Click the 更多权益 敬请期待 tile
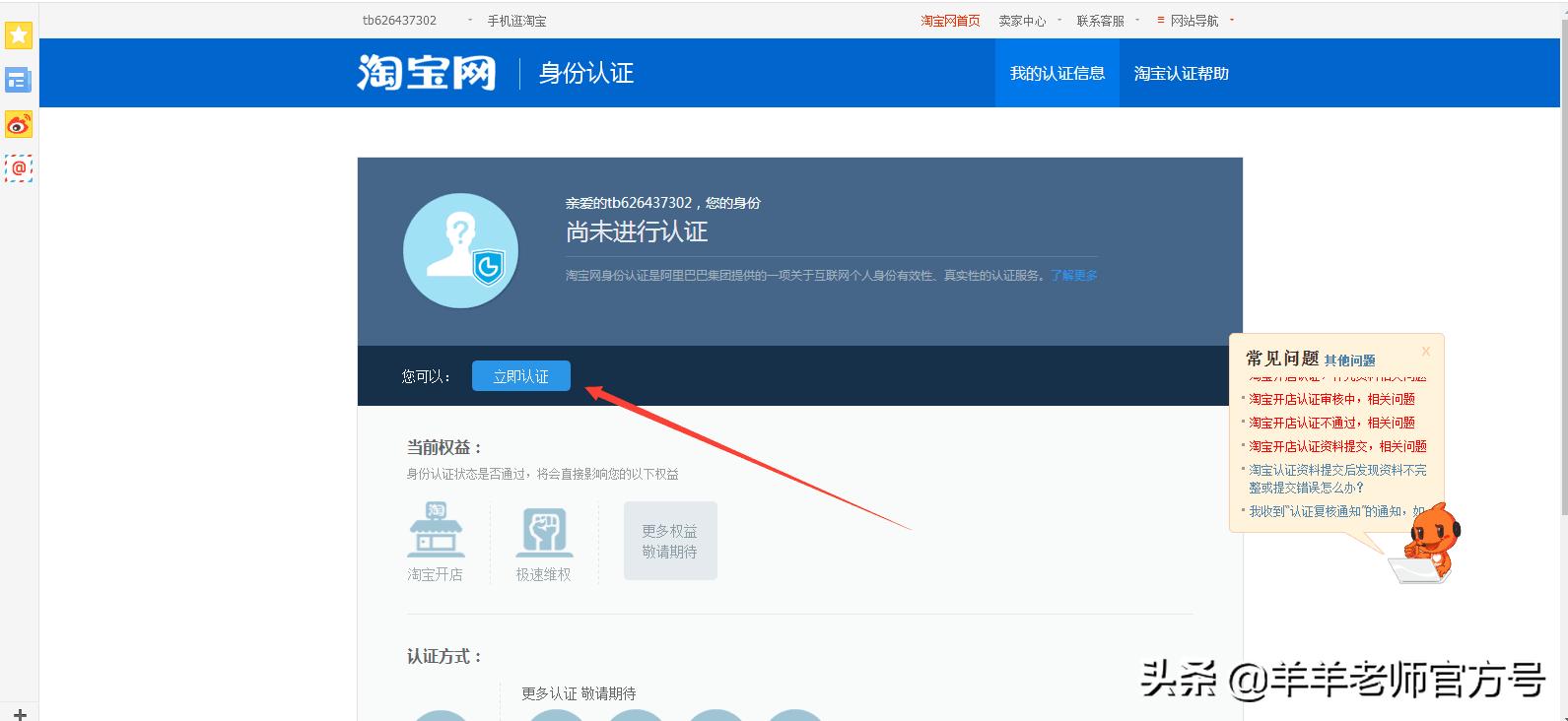Screen dimensions: 1568x721 point(670,541)
